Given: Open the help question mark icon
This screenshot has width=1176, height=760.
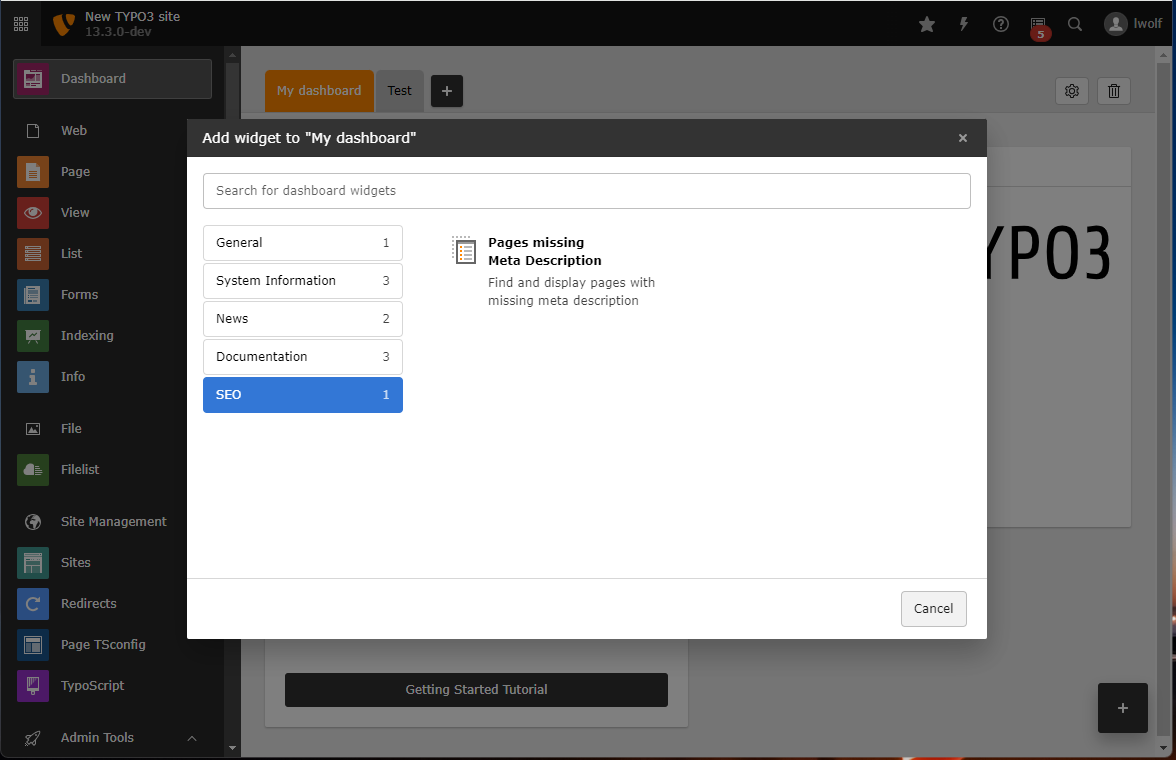Looking at the screenshot, I should point(1001,24).
